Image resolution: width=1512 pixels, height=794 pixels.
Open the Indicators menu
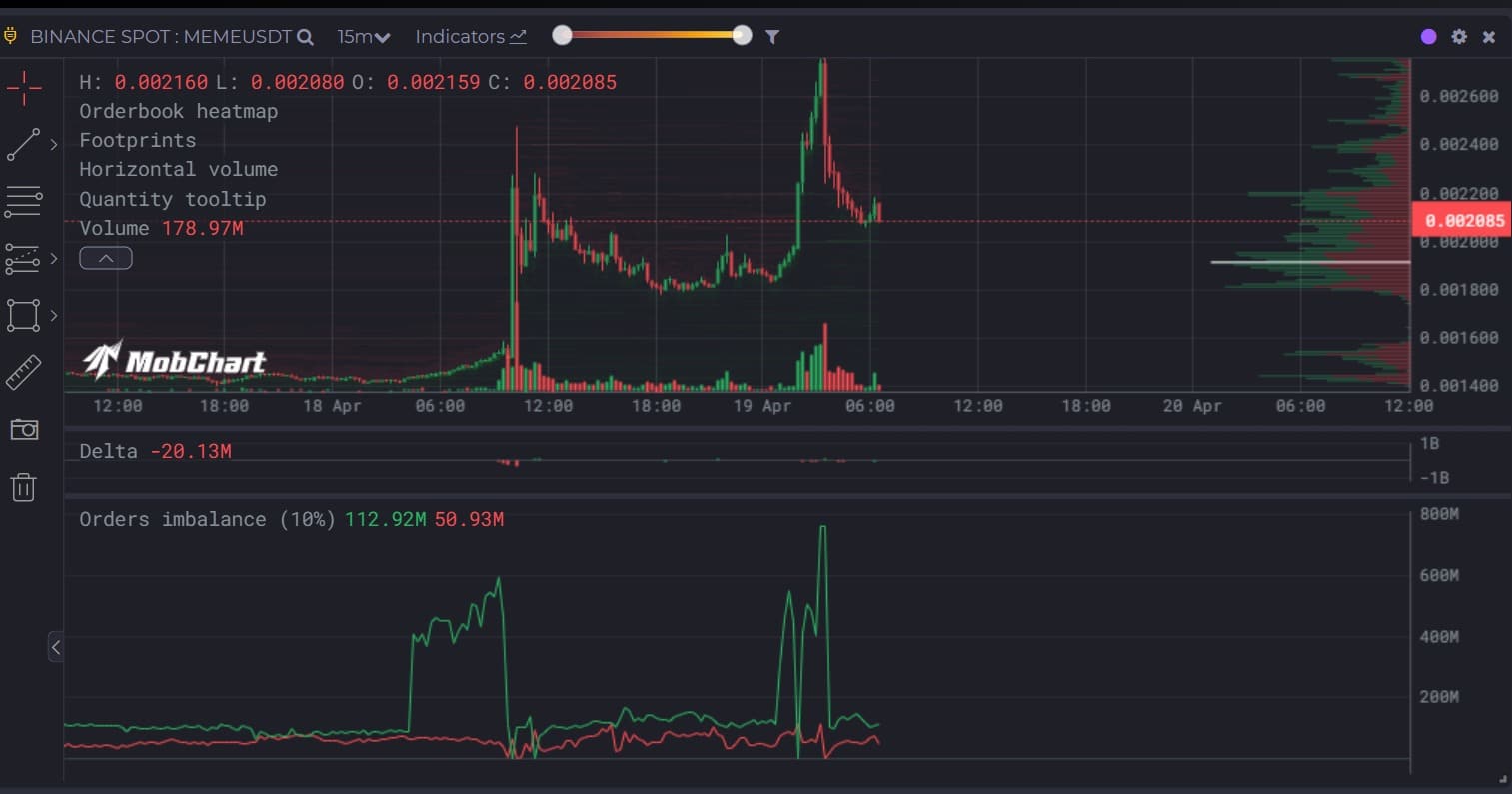click(x=471, y=37)
